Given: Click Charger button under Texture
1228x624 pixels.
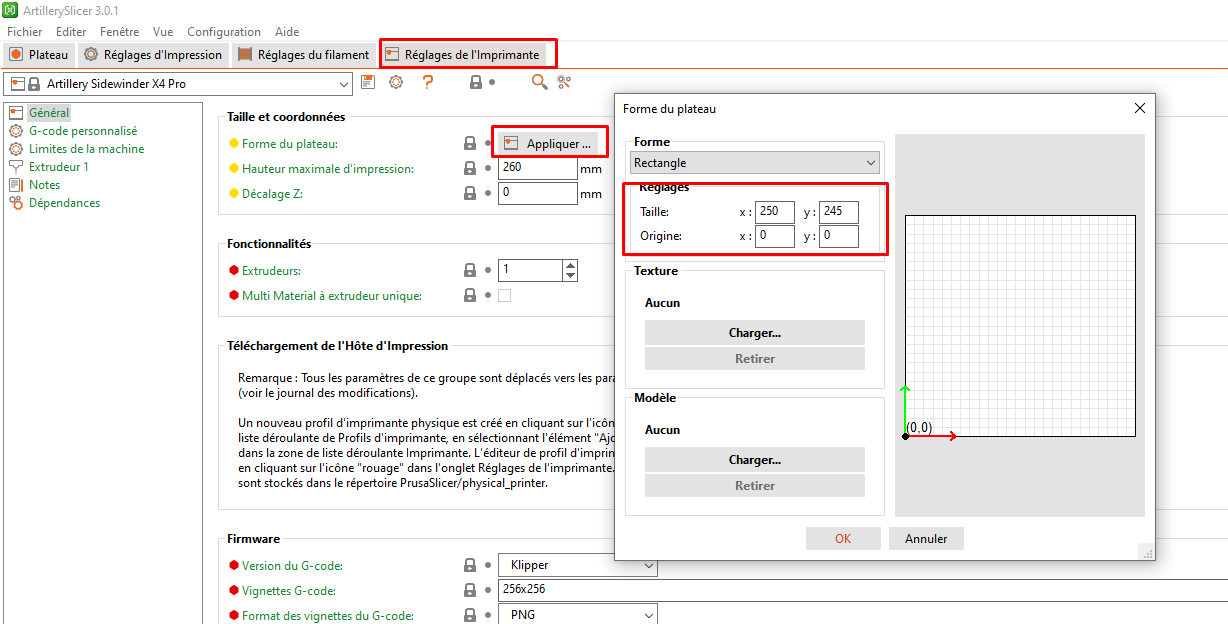Looking at the screenshot, I should pyautogui.click(x=755, y=333).
